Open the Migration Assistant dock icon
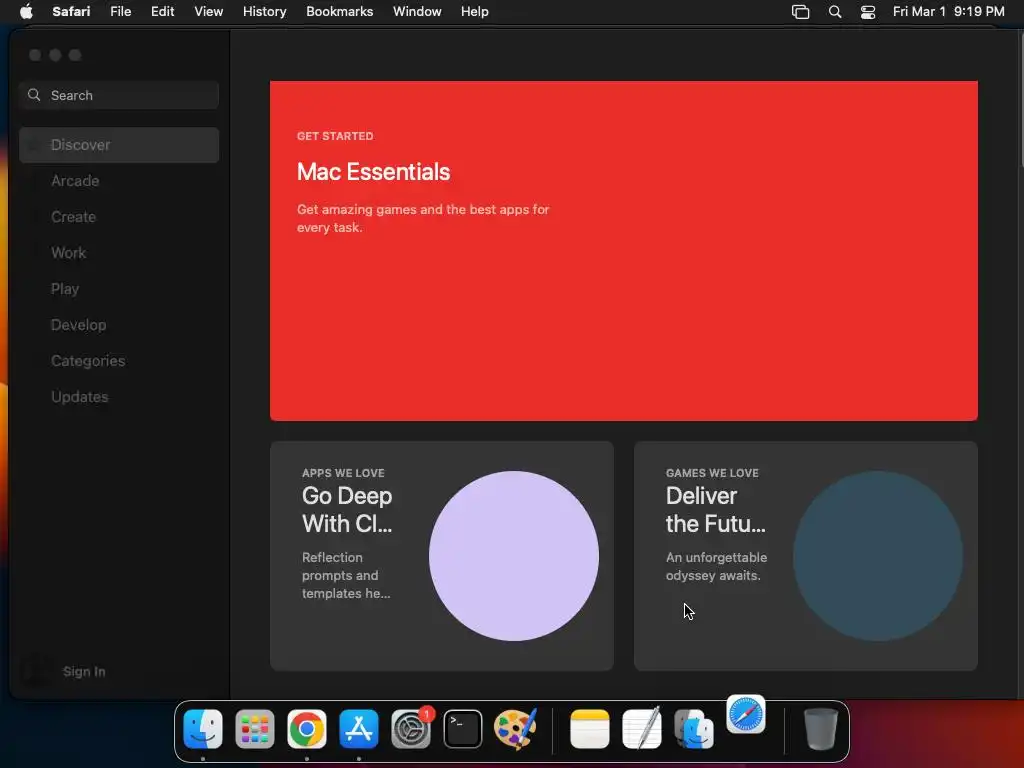Image resolution: width=1024 pixels, height=768 pixels. [x=694, y=729]
